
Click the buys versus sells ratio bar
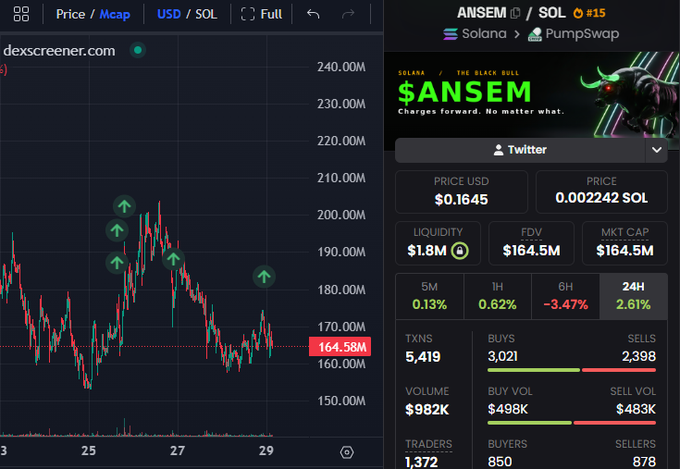[x=572, y=370]
